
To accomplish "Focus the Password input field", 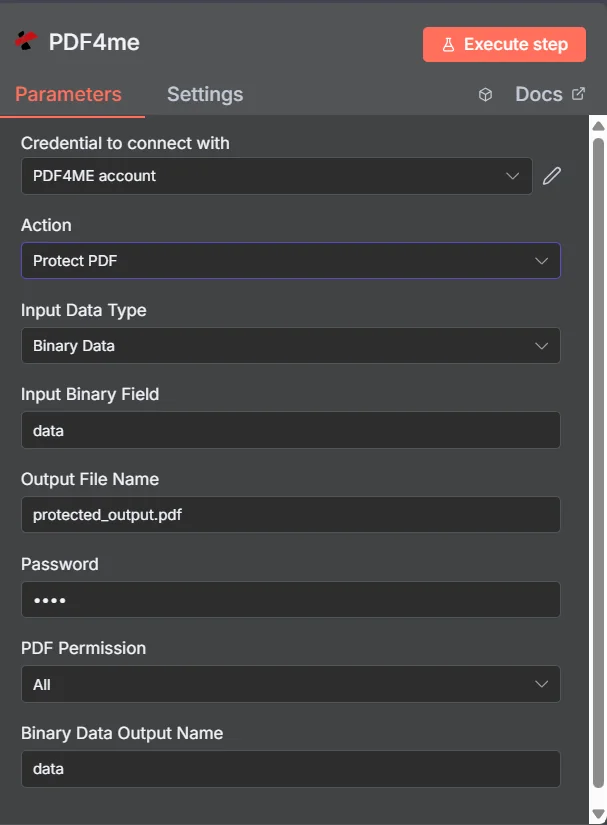I will point(291,599).
